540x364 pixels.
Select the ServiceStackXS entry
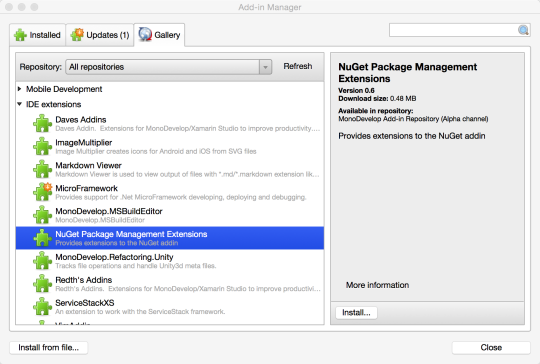[170, 306]
